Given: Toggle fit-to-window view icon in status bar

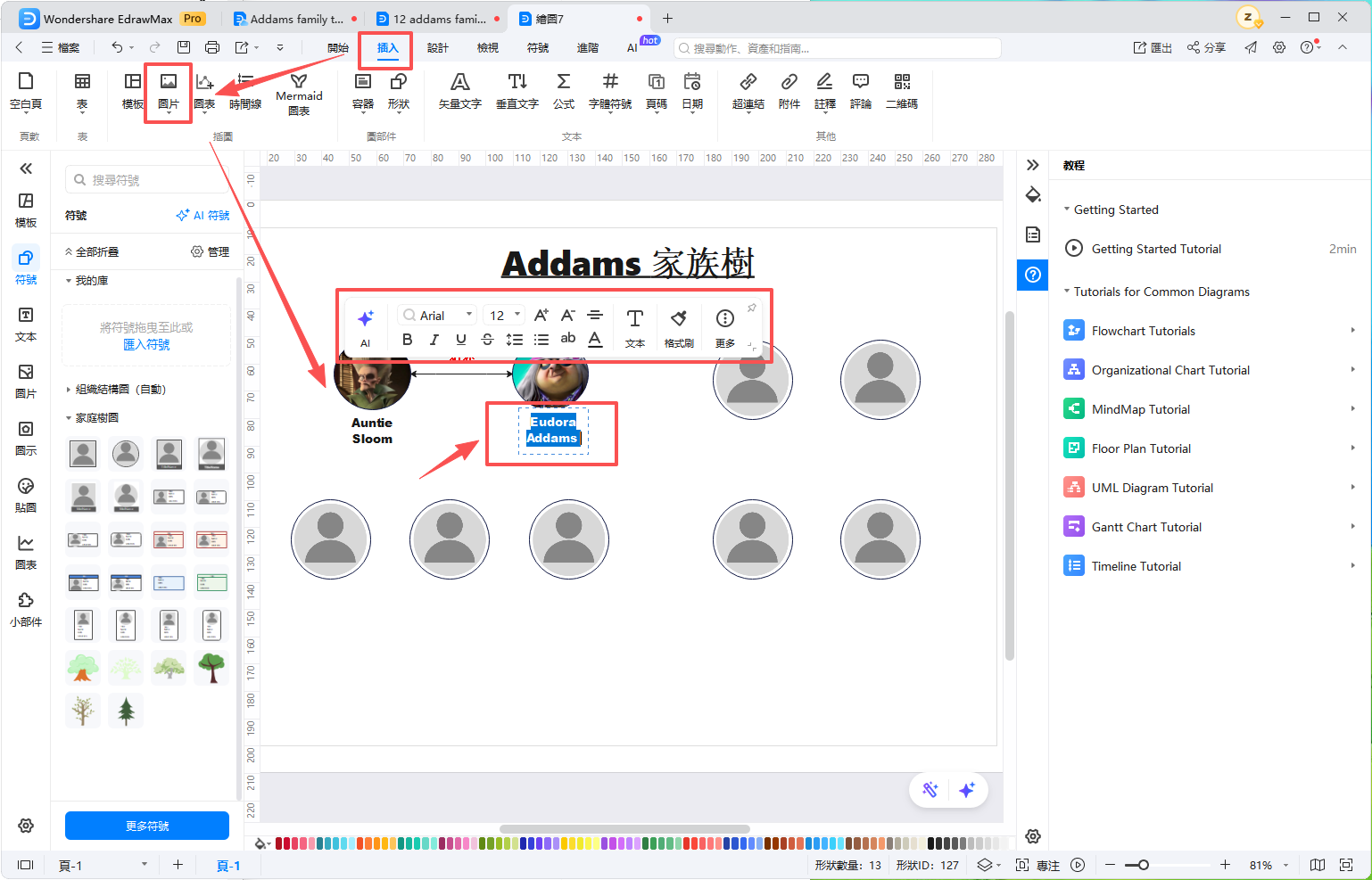Looking at the screenshot, I should click(1345, 865).
